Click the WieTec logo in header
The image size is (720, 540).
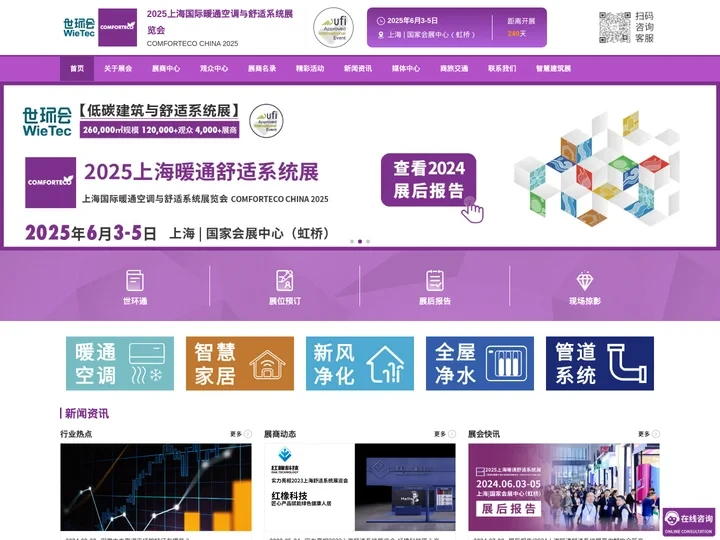point(79,28)
